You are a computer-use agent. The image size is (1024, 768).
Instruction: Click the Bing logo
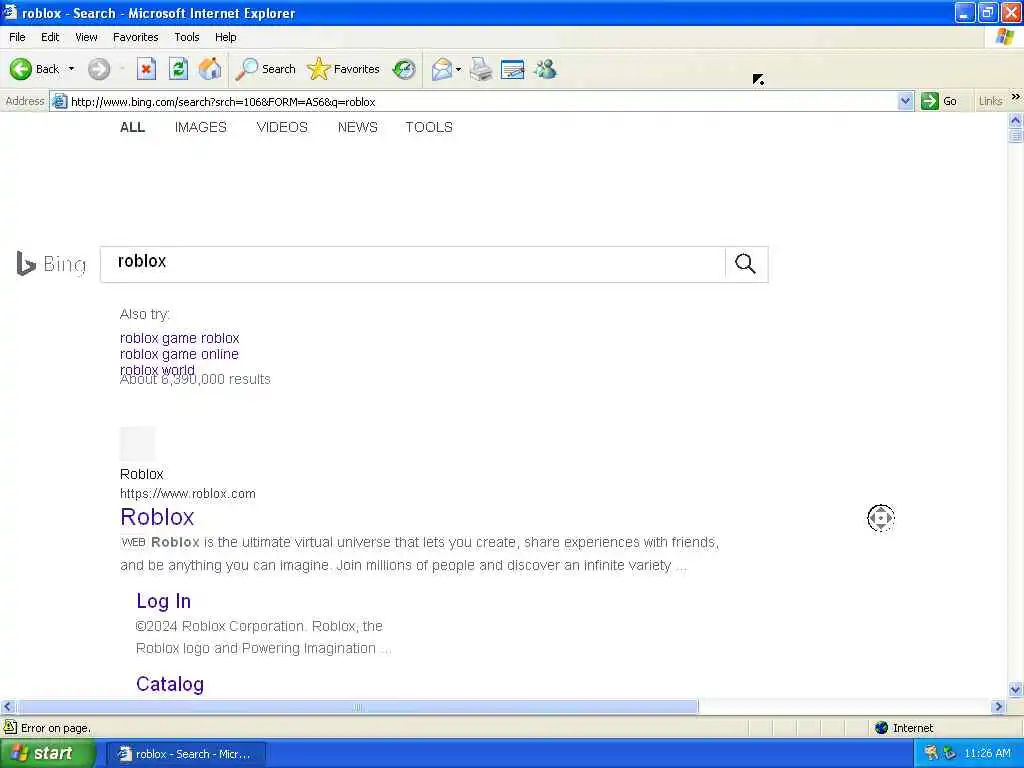click(51, 264)
